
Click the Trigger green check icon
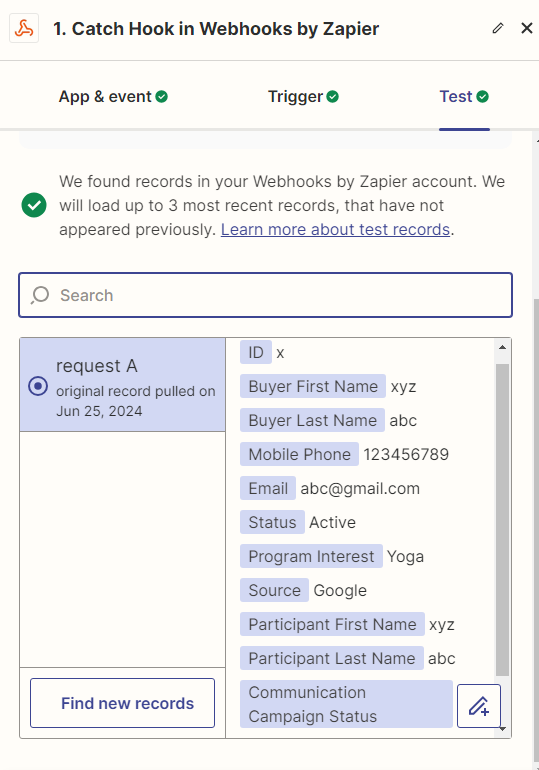tap(332, 97)
